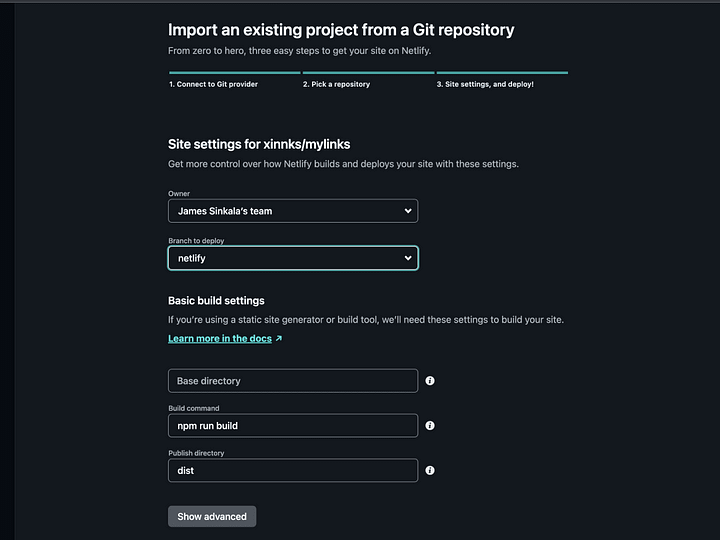720x540 pixels.
Task: Click the progress bar above Connect to Git provider
Action: (x=235, y=73)
